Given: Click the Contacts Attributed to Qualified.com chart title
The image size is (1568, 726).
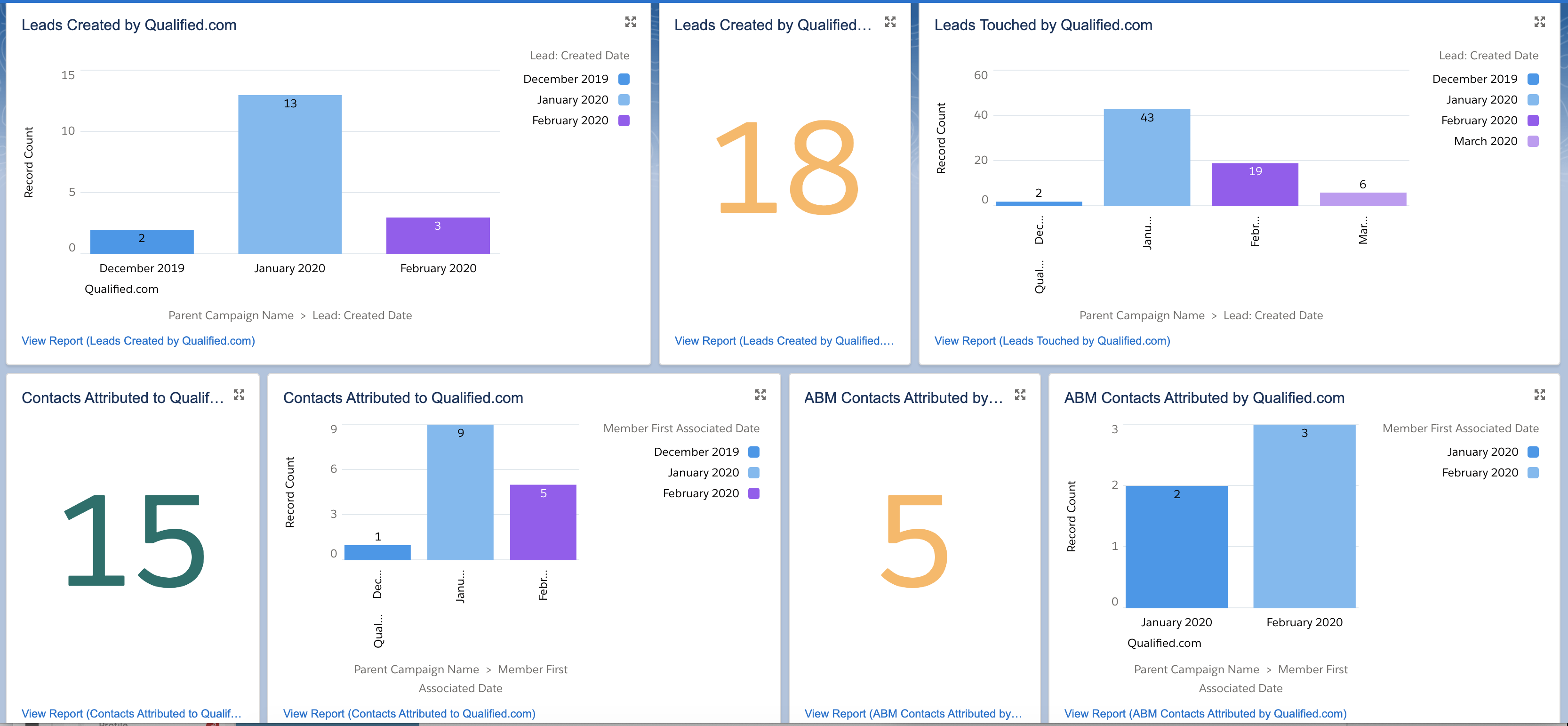Looking at the screenshot, I should point(403,398).
